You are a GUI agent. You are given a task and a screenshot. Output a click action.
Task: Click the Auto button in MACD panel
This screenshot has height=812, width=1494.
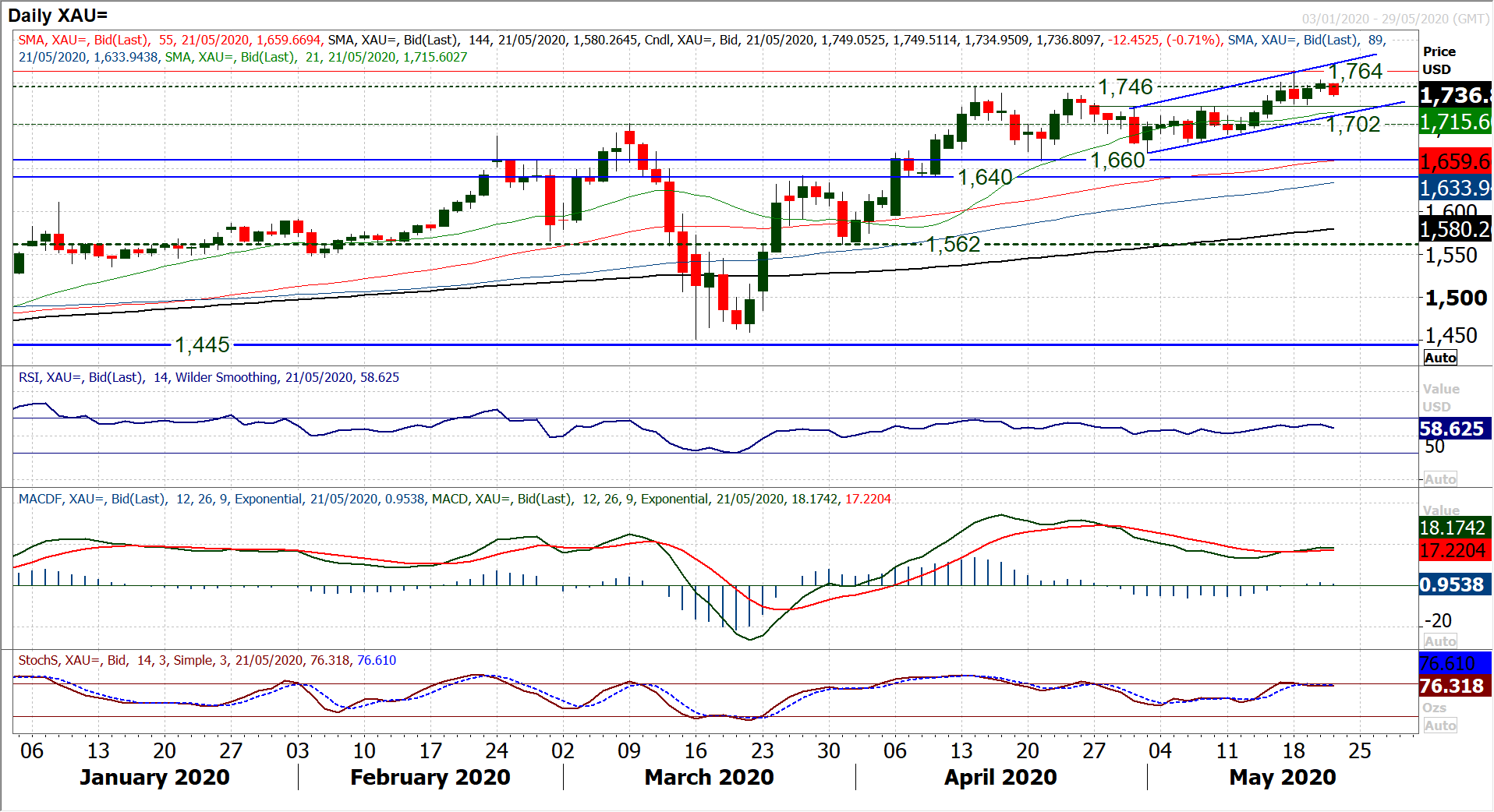click(x=1439, y=641)
